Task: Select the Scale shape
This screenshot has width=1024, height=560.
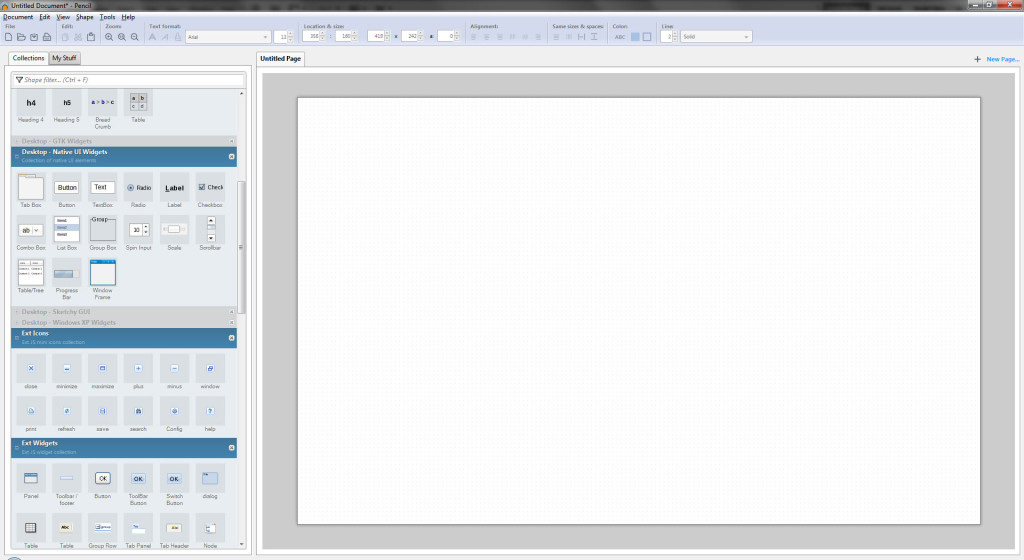Action: pyautogui.click(x=174, y=234)
